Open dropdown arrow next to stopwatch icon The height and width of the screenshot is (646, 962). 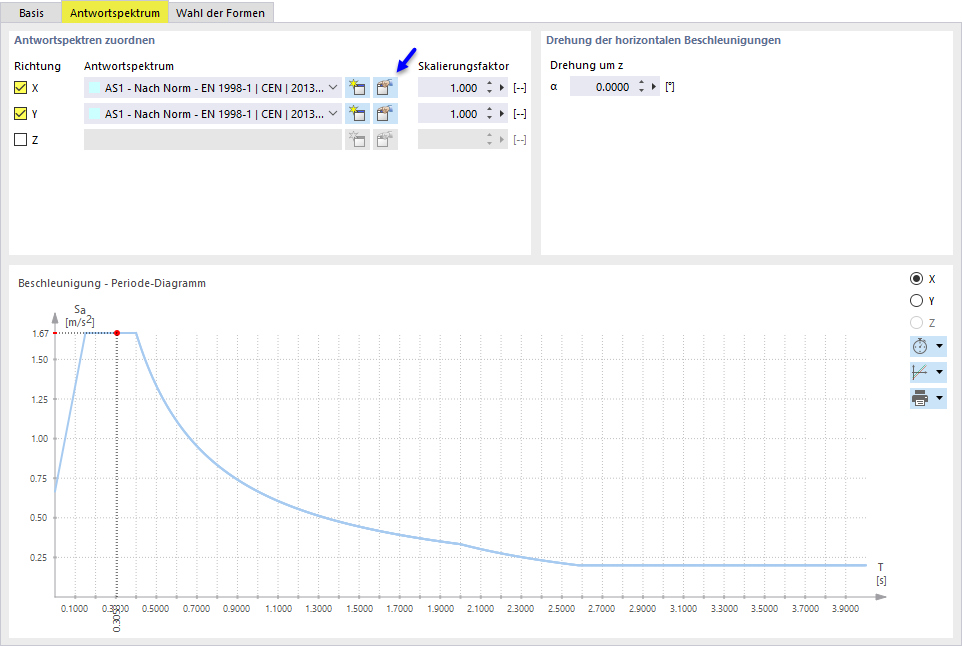pyautogui.click(x=939, y=346)
